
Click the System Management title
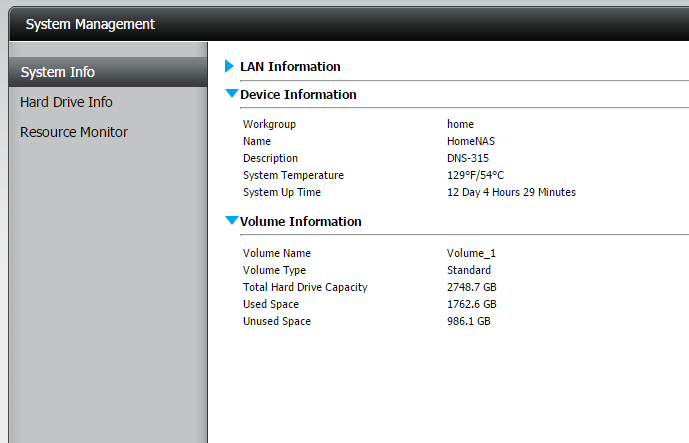pyautogui.click(x=90, y=24)
